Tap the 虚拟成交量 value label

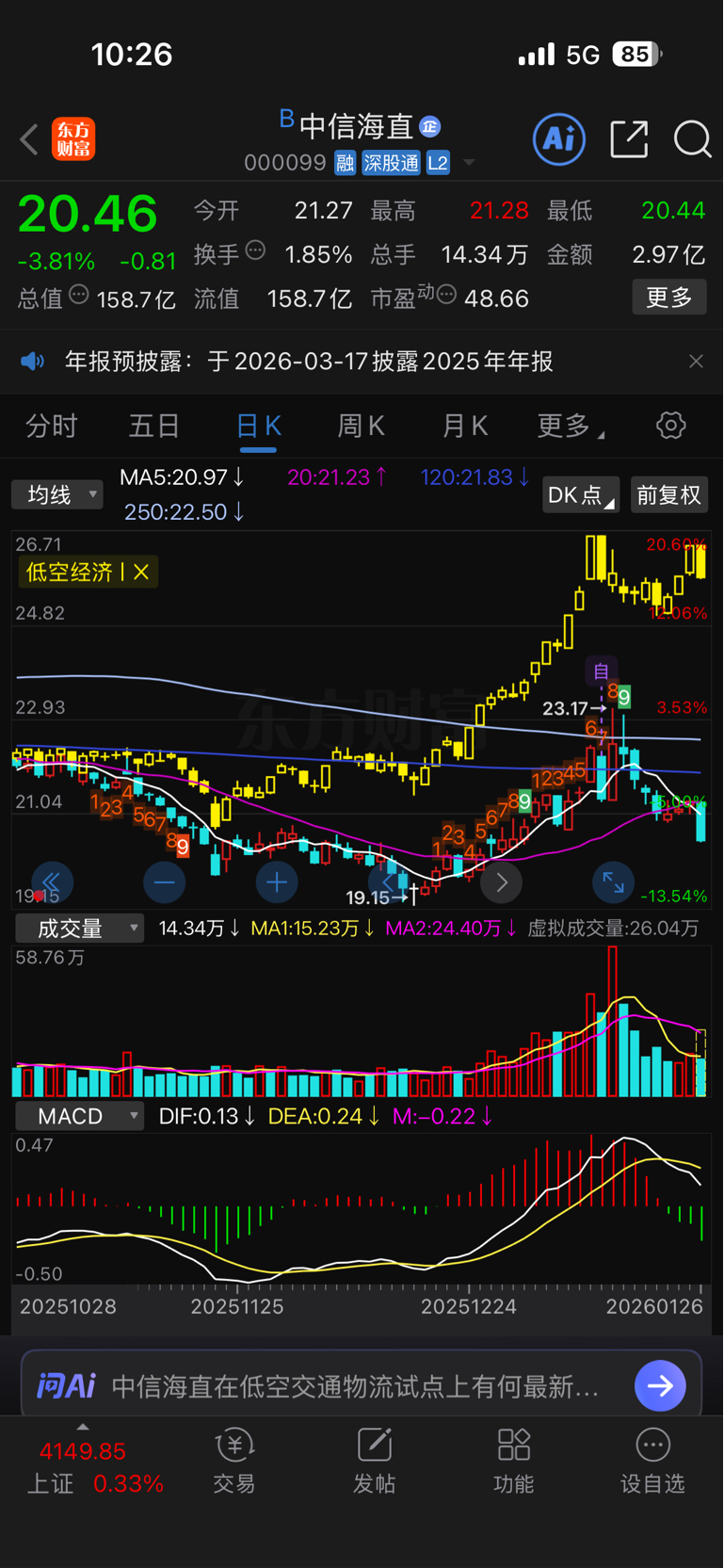(613, 929)
